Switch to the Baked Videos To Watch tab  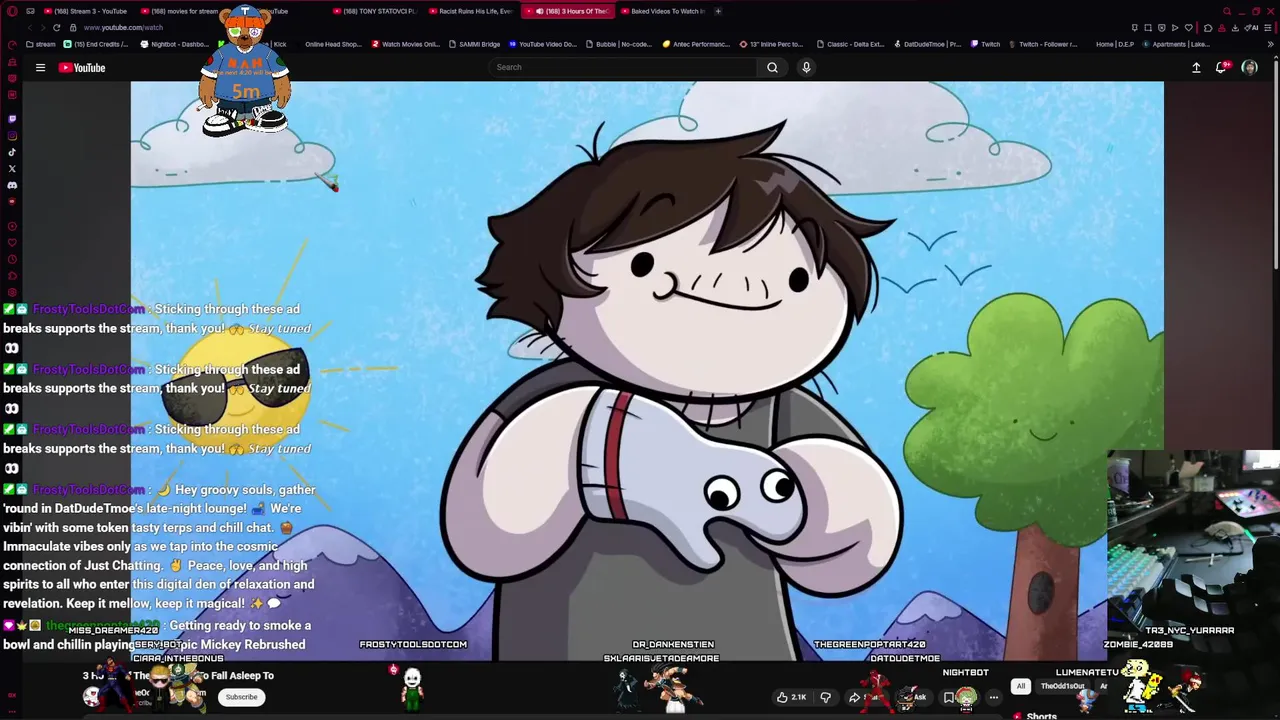(662, 11)
